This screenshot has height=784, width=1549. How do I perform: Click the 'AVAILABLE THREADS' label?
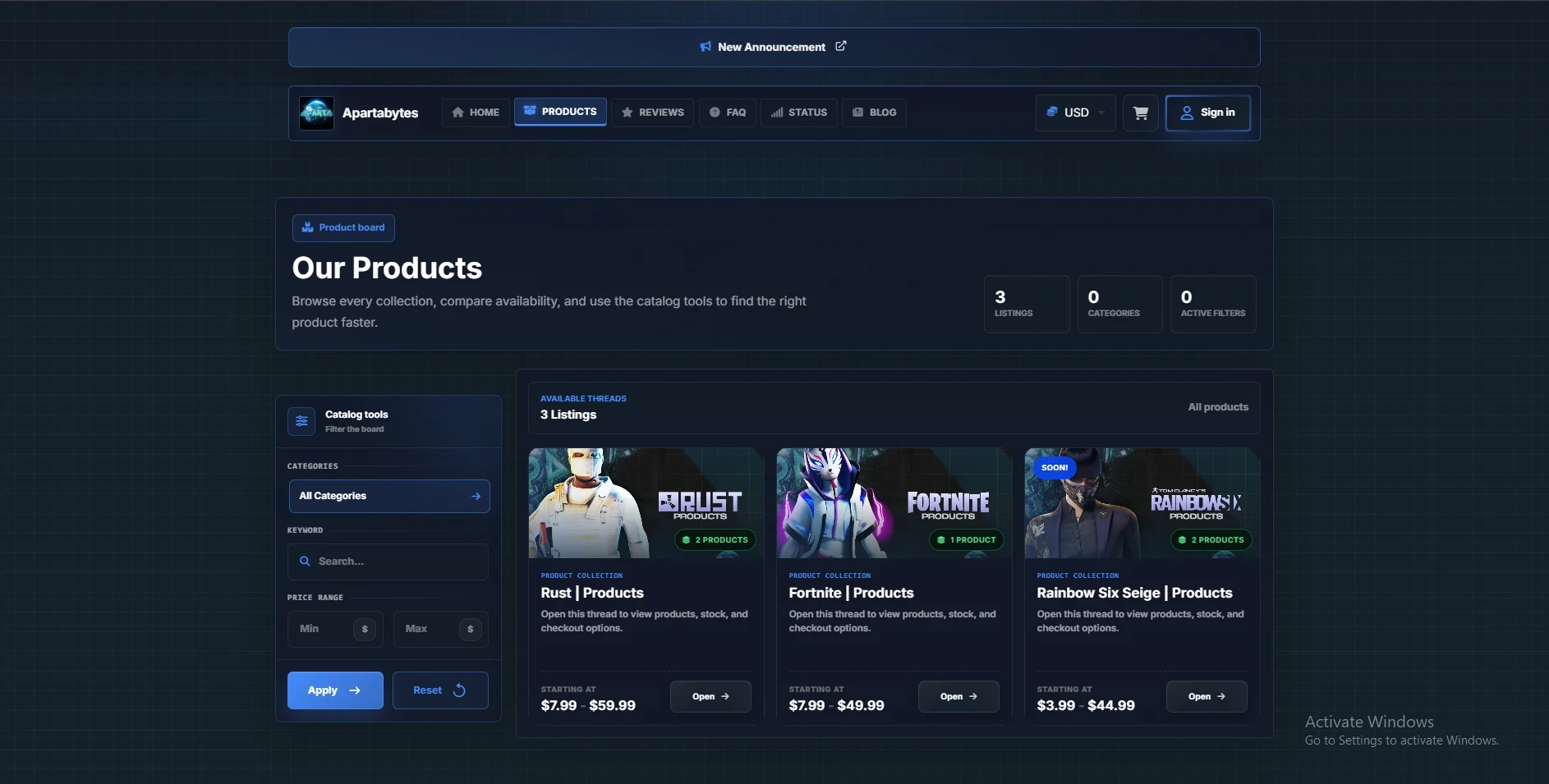coord(583,399)
